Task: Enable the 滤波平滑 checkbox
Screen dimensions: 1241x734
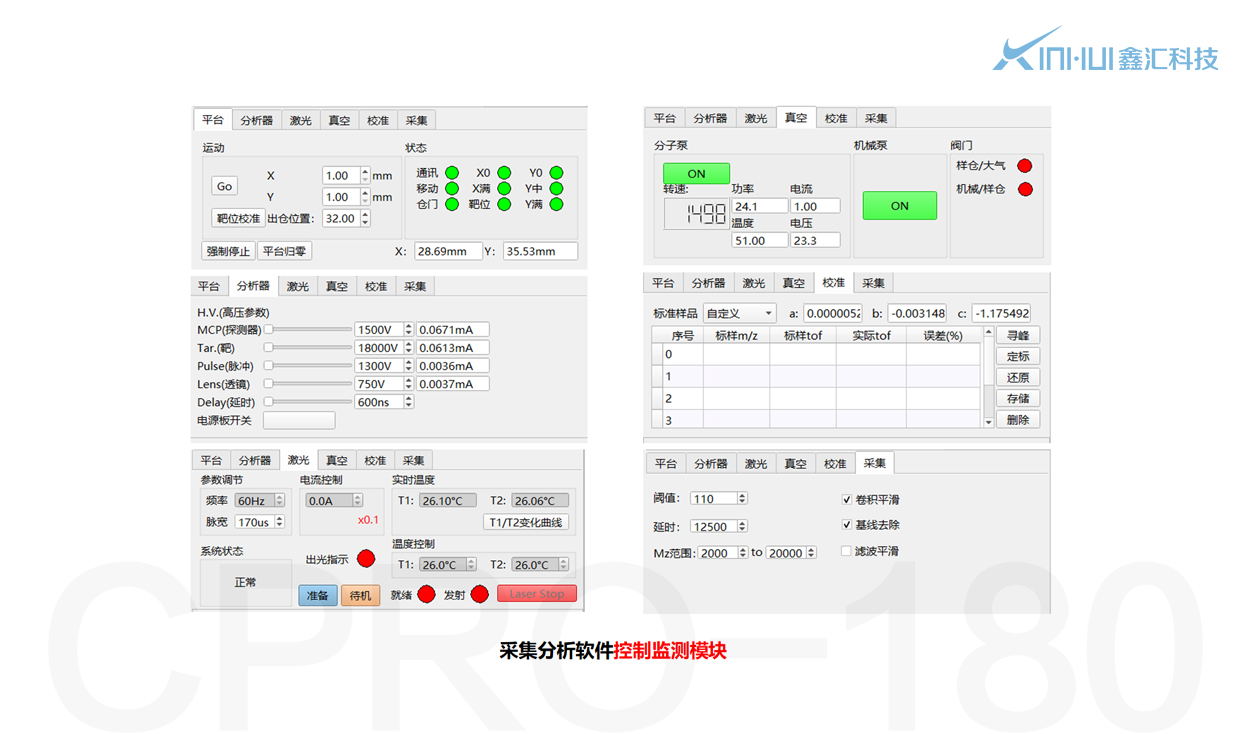Action: [846, 551]
